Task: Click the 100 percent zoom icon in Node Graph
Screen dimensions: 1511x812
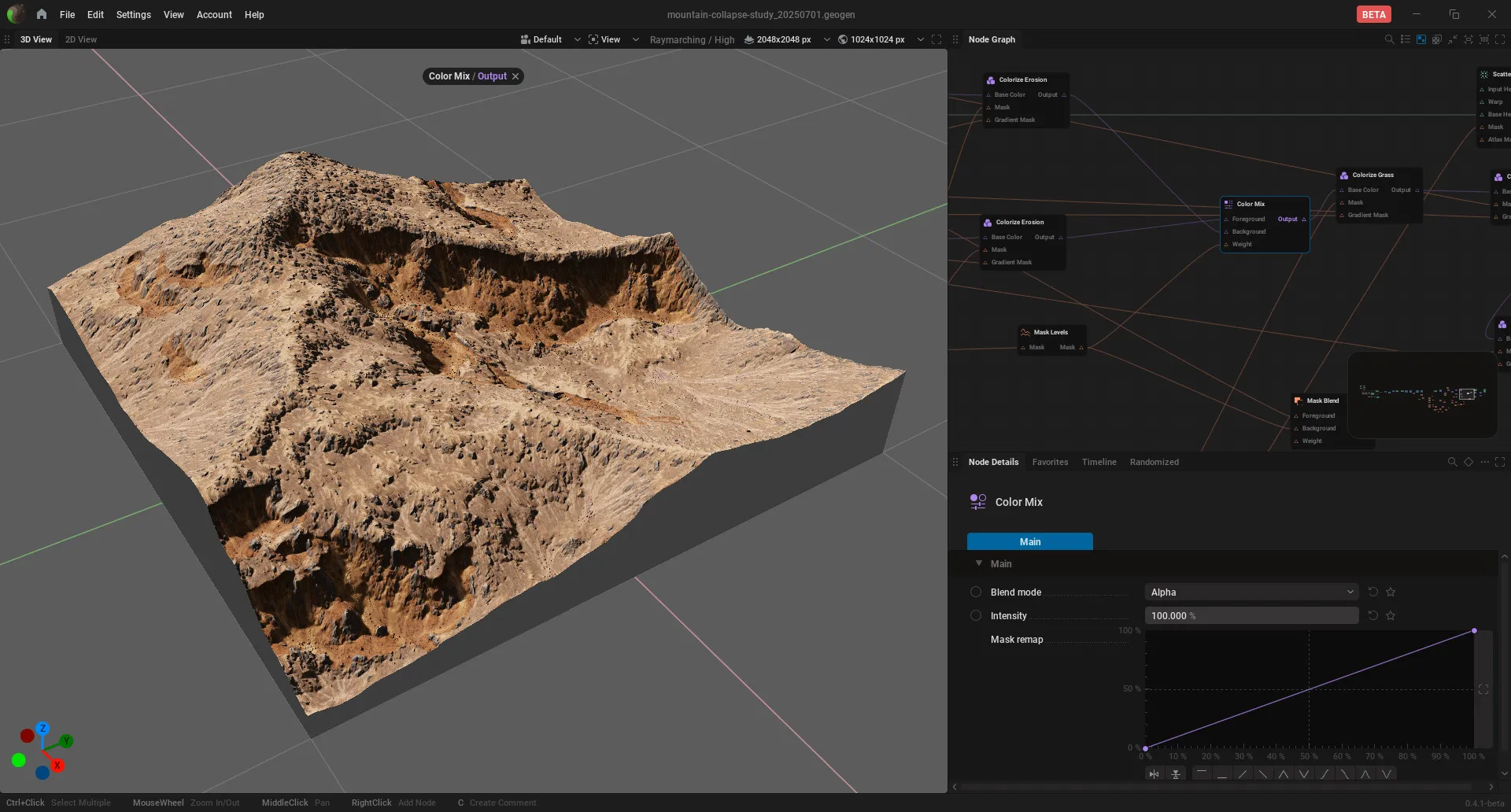Action: [1484, 39]
